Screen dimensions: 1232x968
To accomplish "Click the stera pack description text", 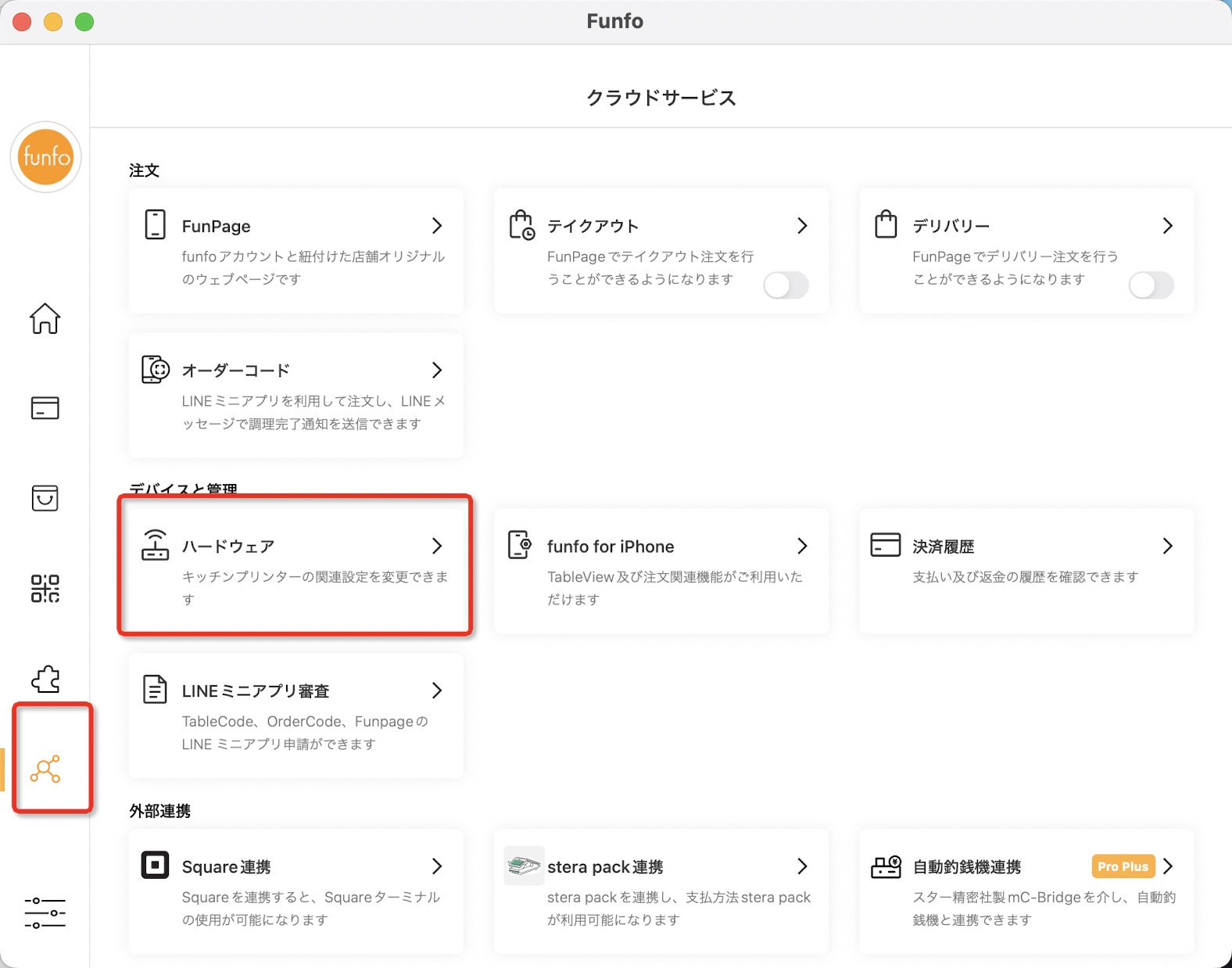I will click(x=679, y=908).
